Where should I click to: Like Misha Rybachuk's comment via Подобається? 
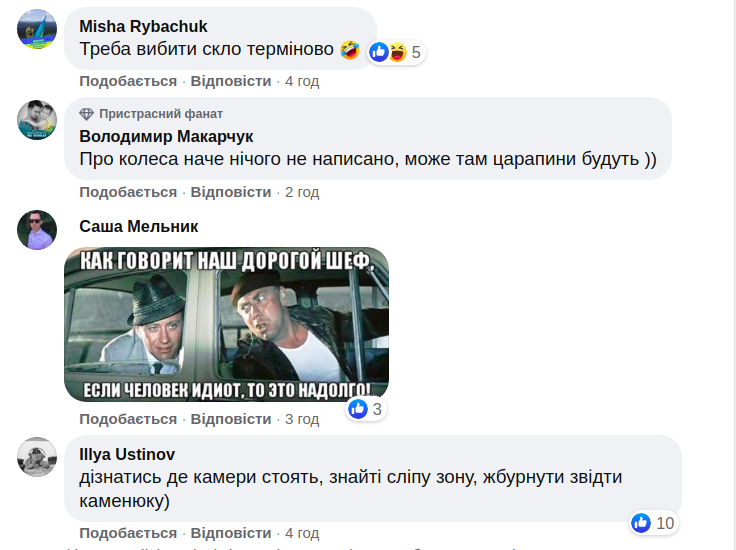click(x=128, y=81)
